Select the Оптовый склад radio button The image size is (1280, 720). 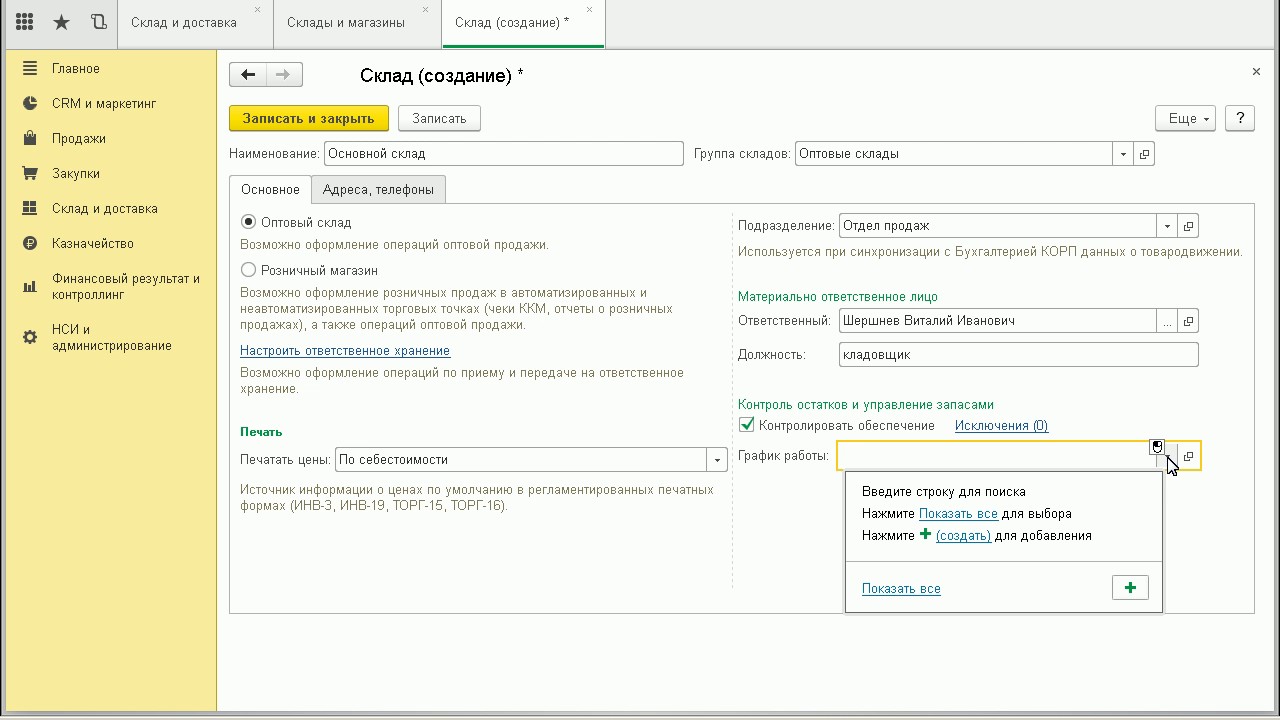click(x=249, y=222)
